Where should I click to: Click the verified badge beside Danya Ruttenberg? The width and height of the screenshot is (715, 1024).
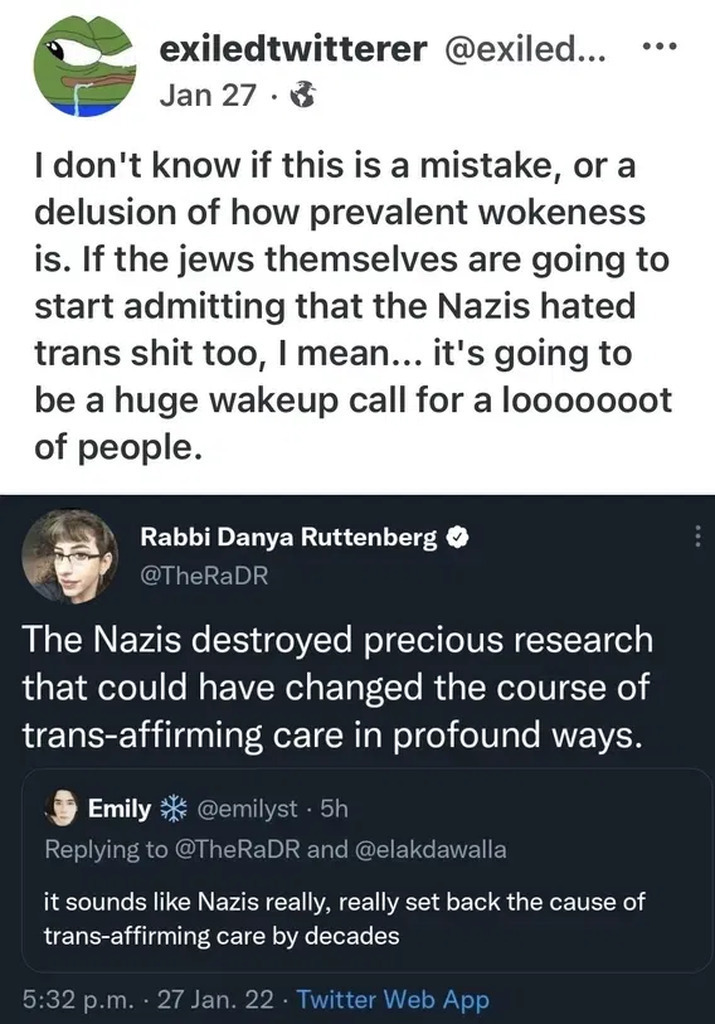coord(455,538)
